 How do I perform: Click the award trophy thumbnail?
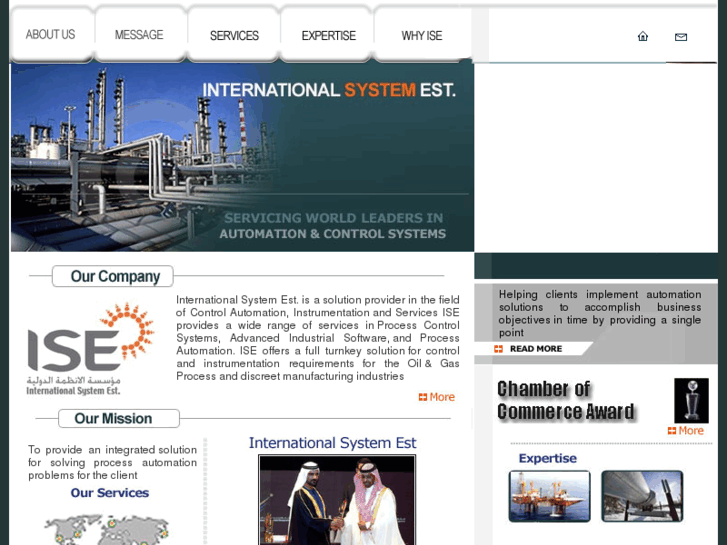(x=691, y=400)
